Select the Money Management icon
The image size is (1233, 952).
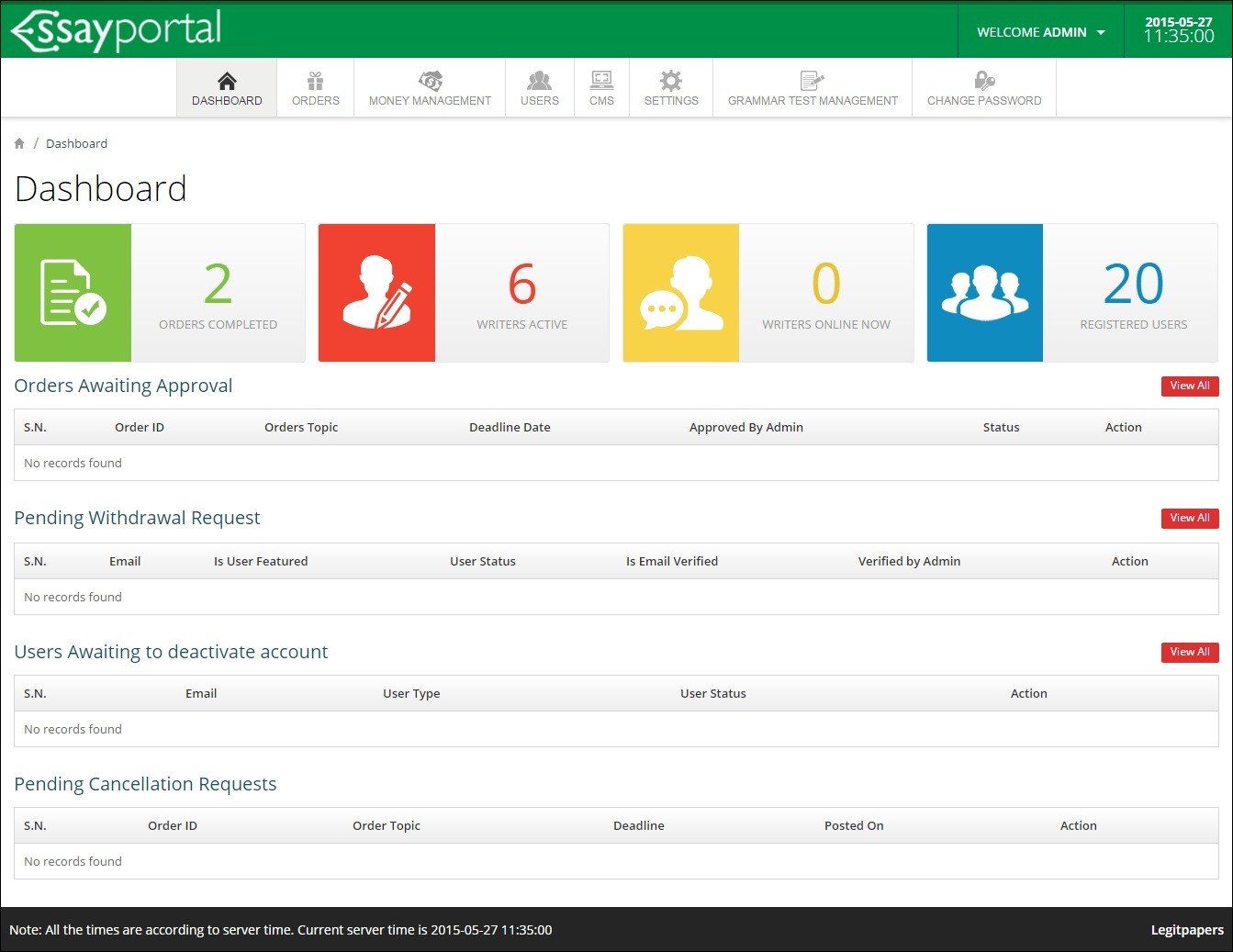(430, 81)
